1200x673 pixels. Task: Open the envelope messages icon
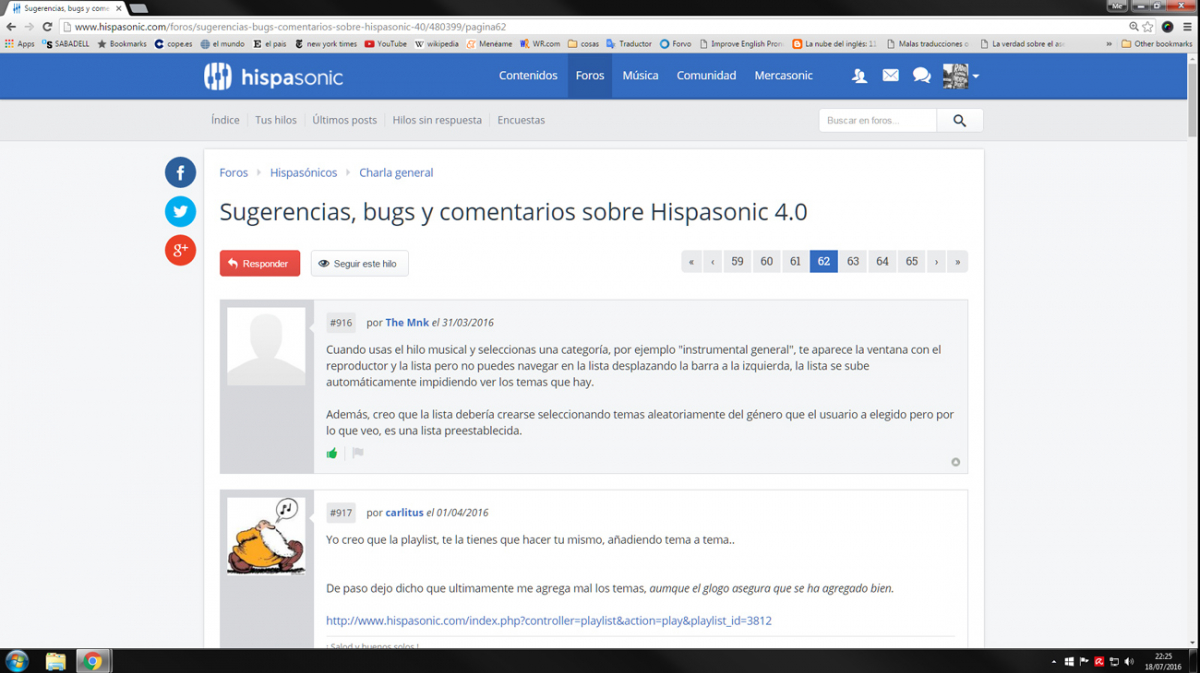[x=890, y=76]
